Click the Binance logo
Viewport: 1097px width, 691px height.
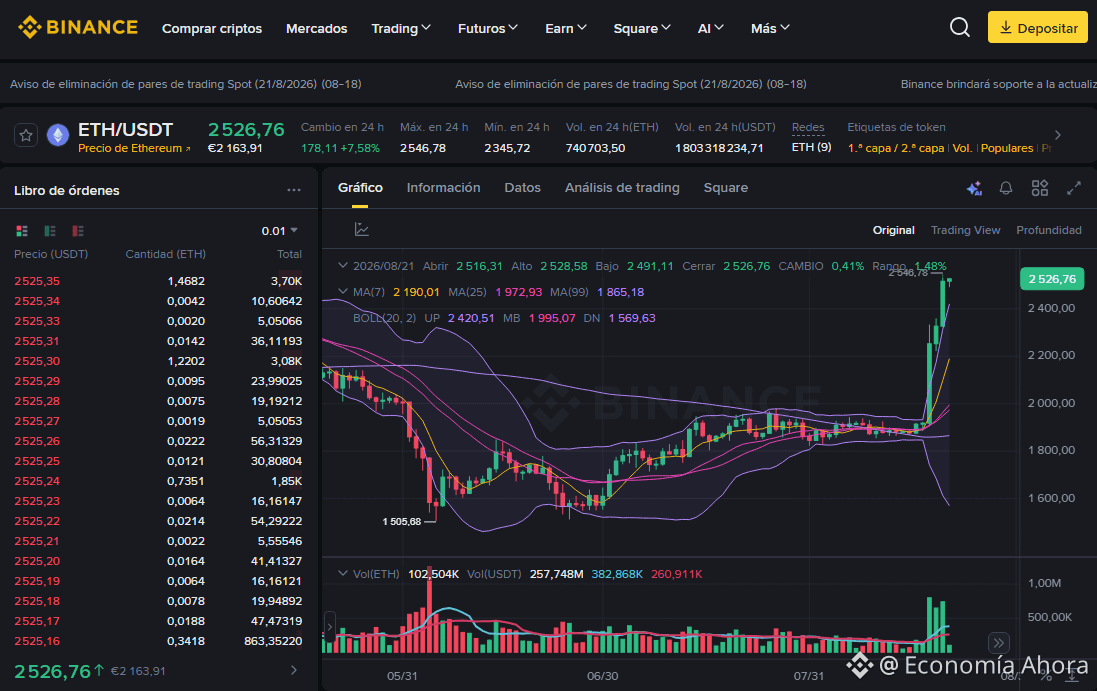(x=78, y=28)
